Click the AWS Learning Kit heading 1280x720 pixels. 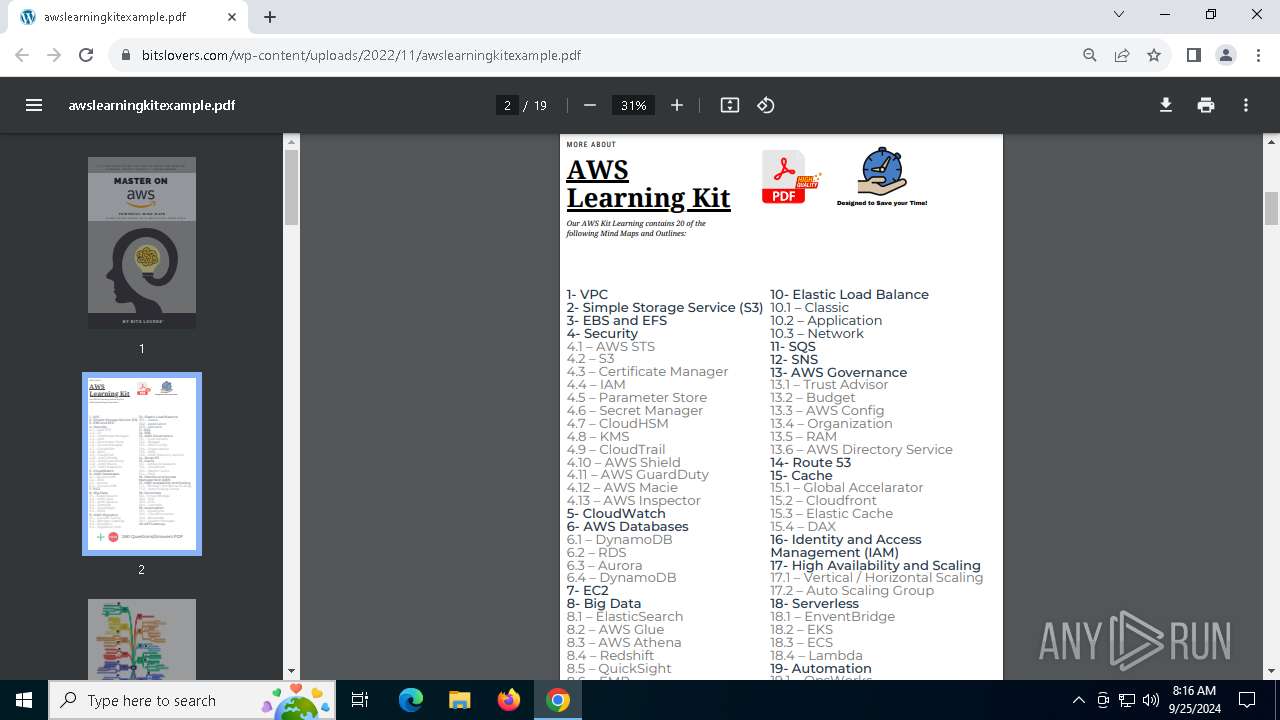648,185
